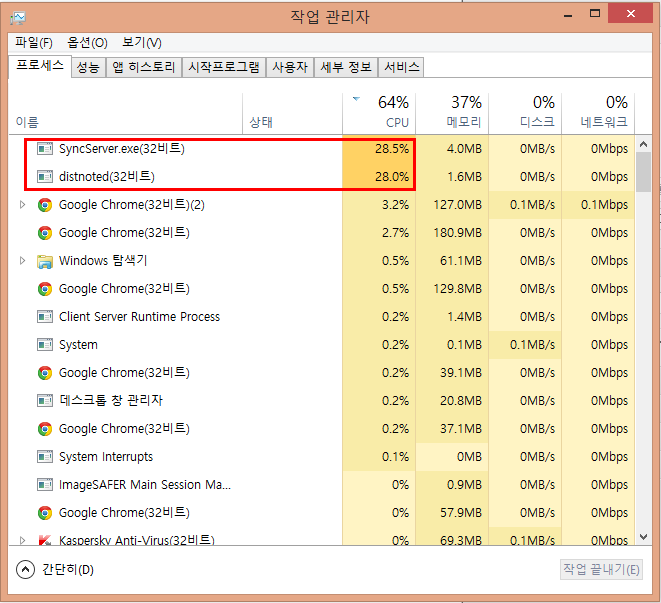
Task: Click Chrome icon in the 129.8MB row
Action: click(45, 289)
